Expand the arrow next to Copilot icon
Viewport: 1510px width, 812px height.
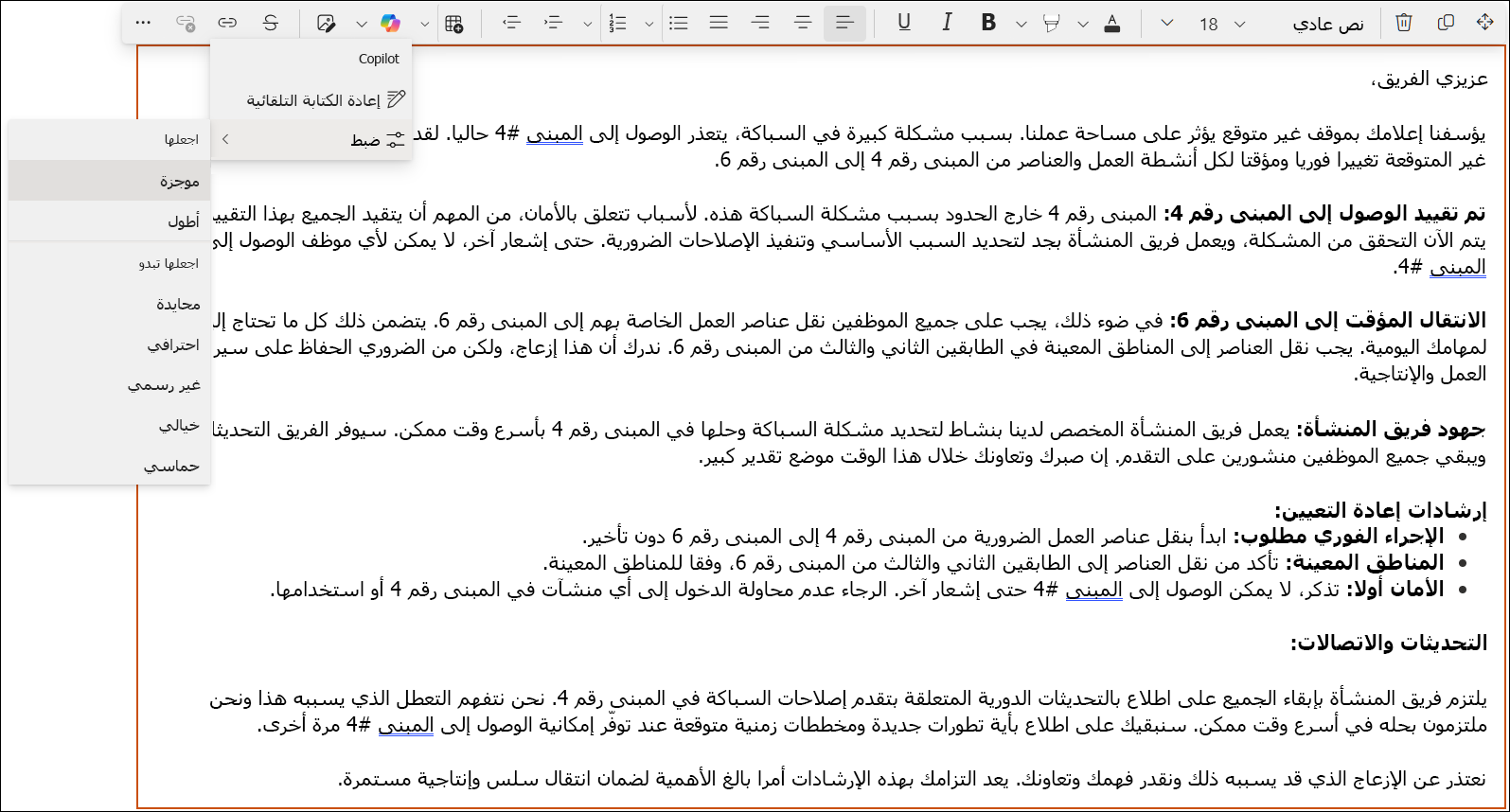(425, 24)
